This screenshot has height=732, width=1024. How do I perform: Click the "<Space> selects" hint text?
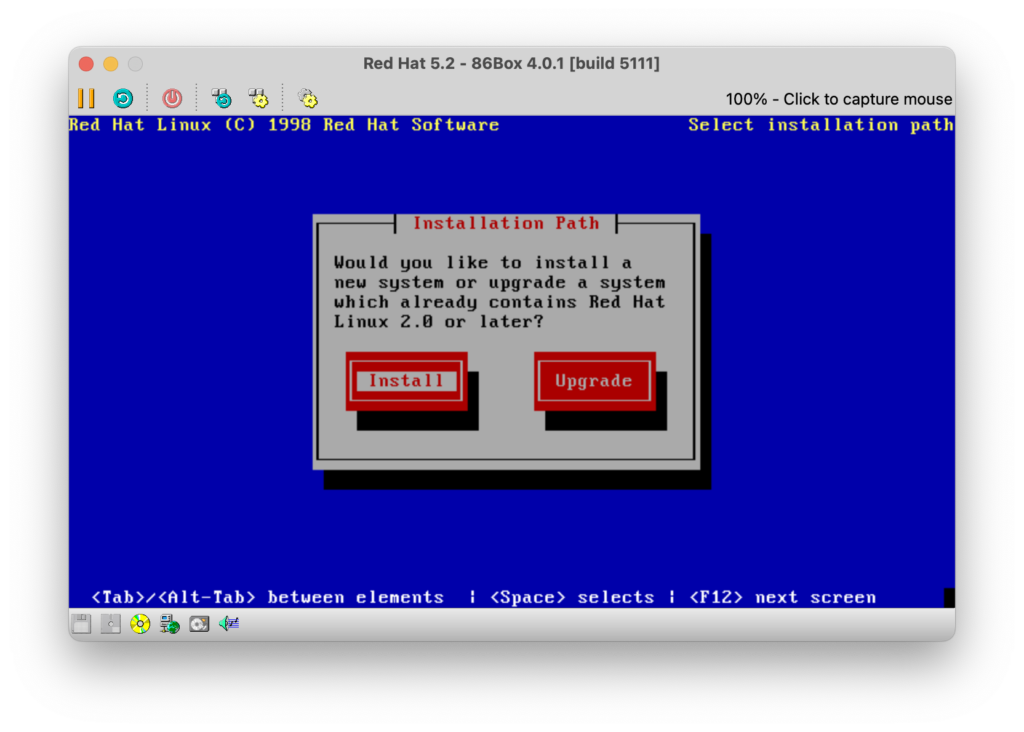click(572, 597)
